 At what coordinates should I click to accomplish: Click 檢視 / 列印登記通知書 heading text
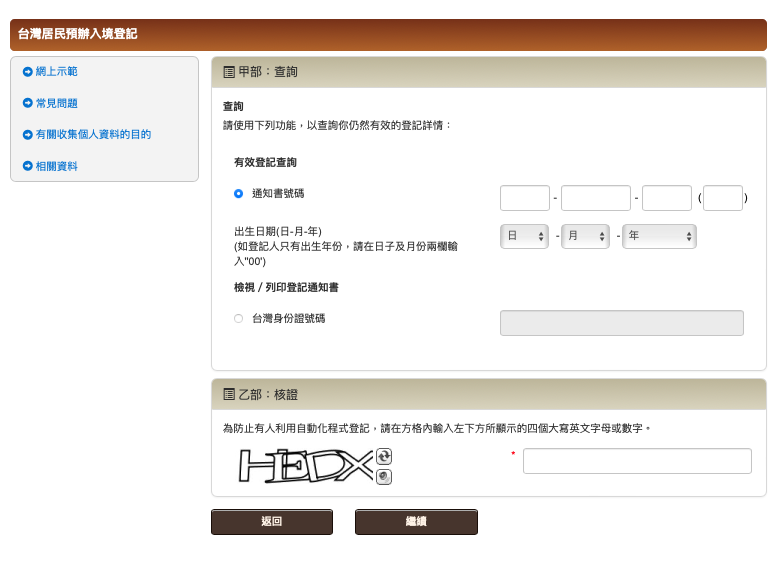[286, 287]
